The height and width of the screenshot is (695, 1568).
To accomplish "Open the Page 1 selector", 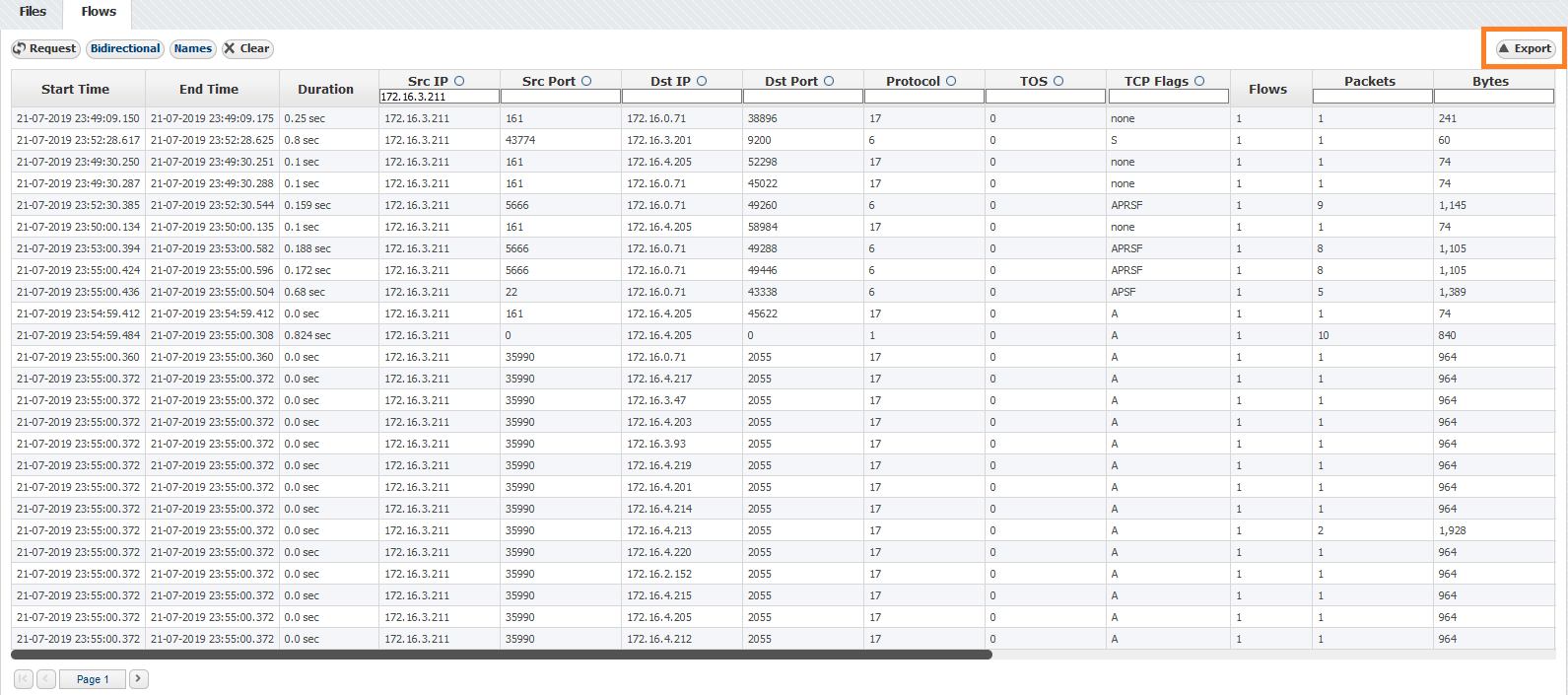I will [92, 678].
